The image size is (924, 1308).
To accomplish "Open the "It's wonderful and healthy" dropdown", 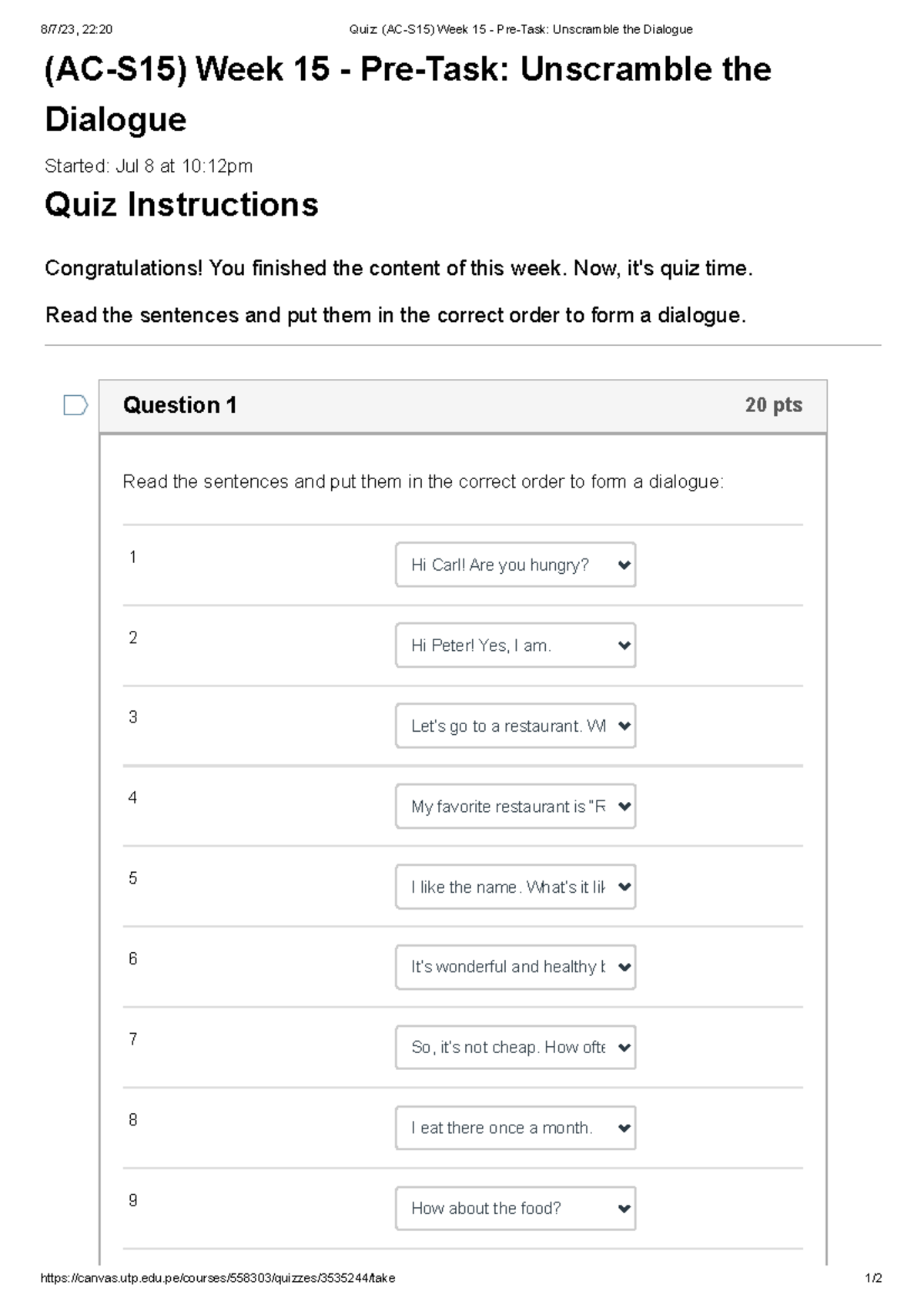I will [x=514, y=967].
